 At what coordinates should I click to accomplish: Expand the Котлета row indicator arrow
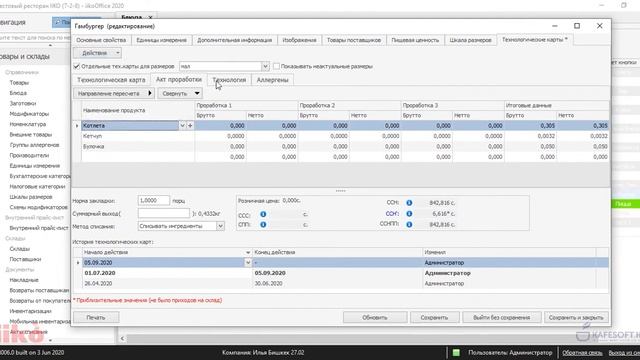click(77, 126)
